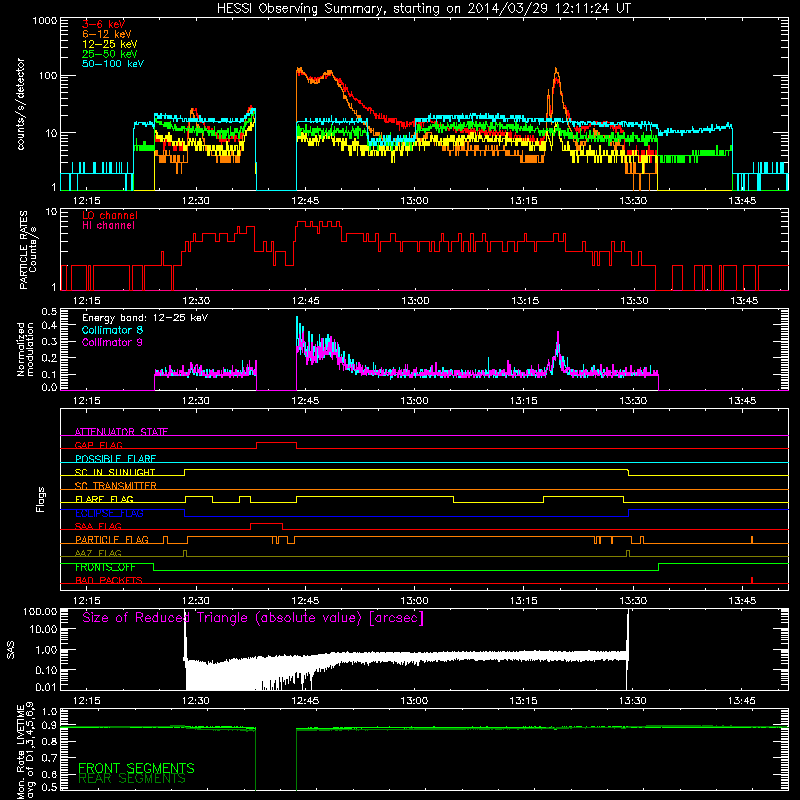Click the counts/s/detector axis label
The image size is (800, 800).
tap(21, 104)
